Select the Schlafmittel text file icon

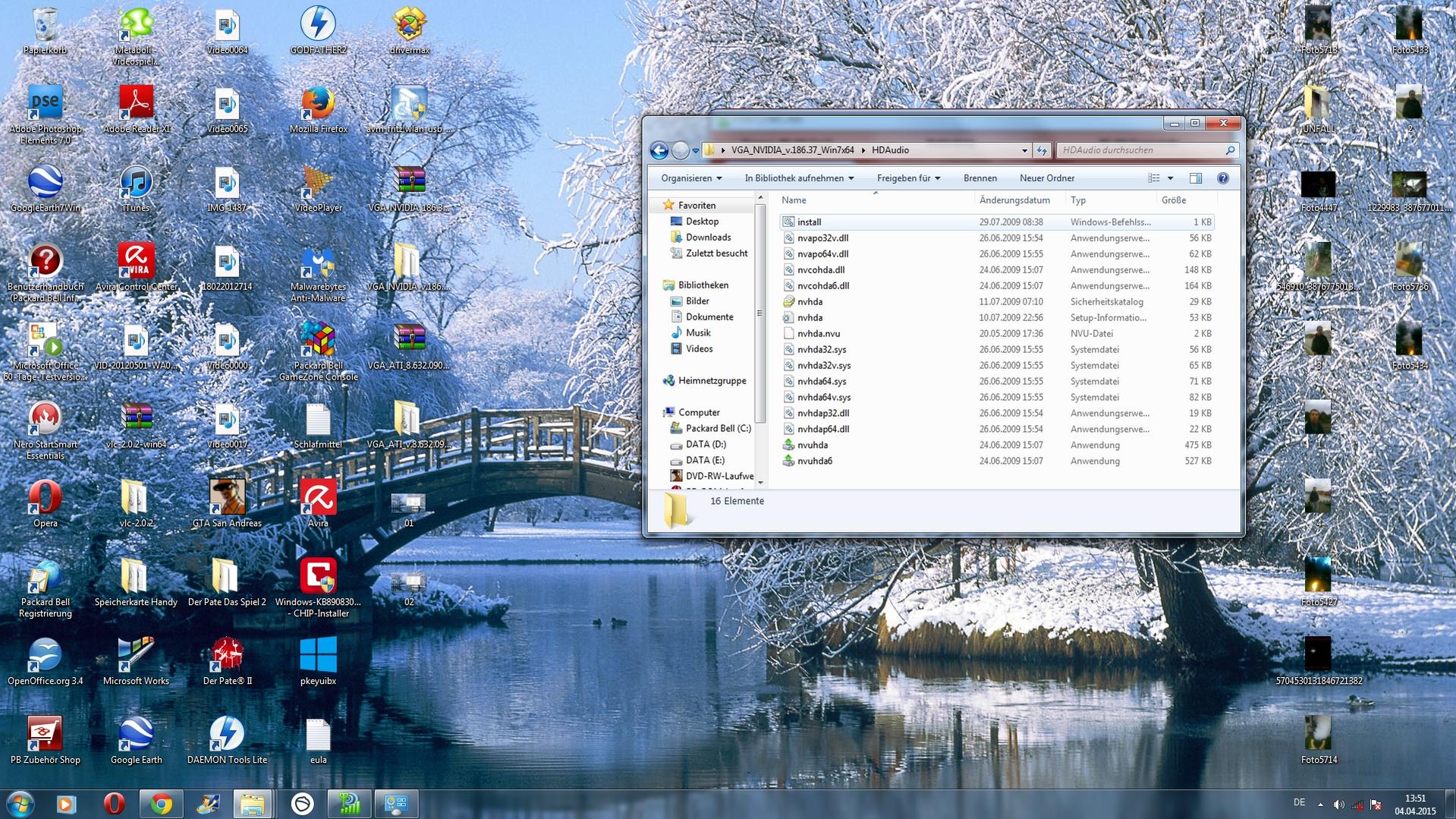[318, 424]
